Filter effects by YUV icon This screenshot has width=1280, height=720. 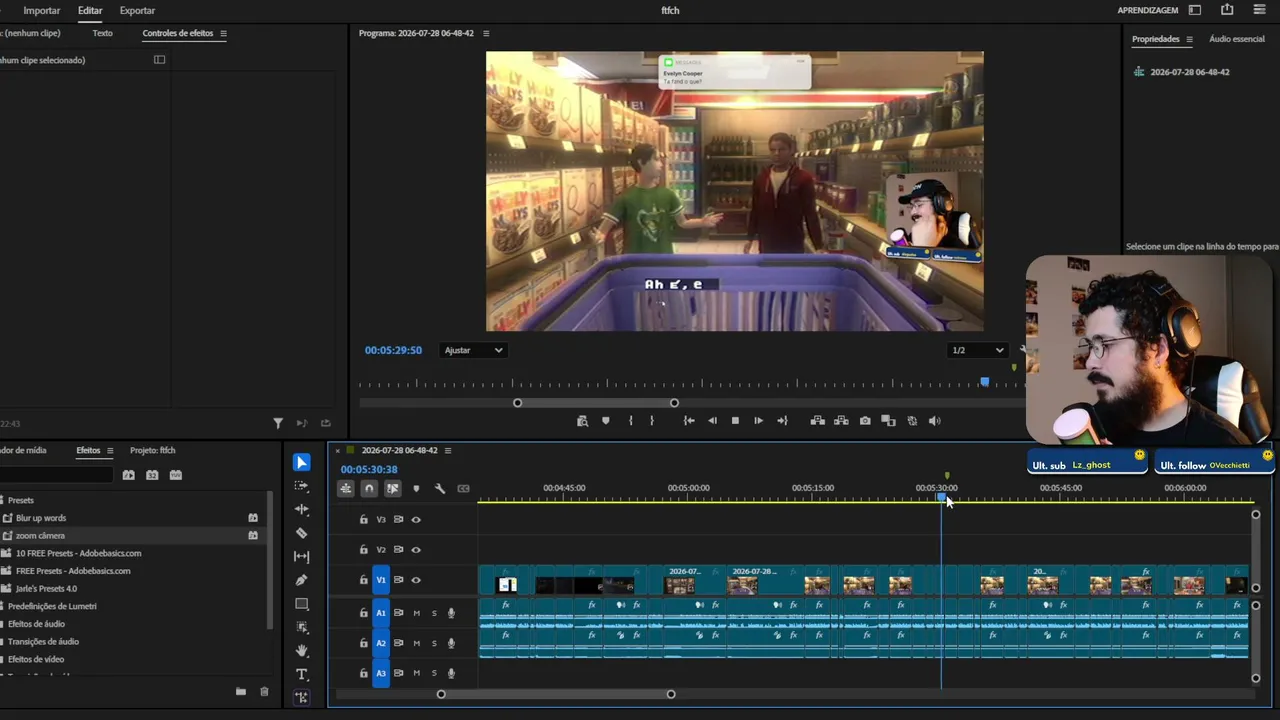pyautogui.click(x=176, y=475)
